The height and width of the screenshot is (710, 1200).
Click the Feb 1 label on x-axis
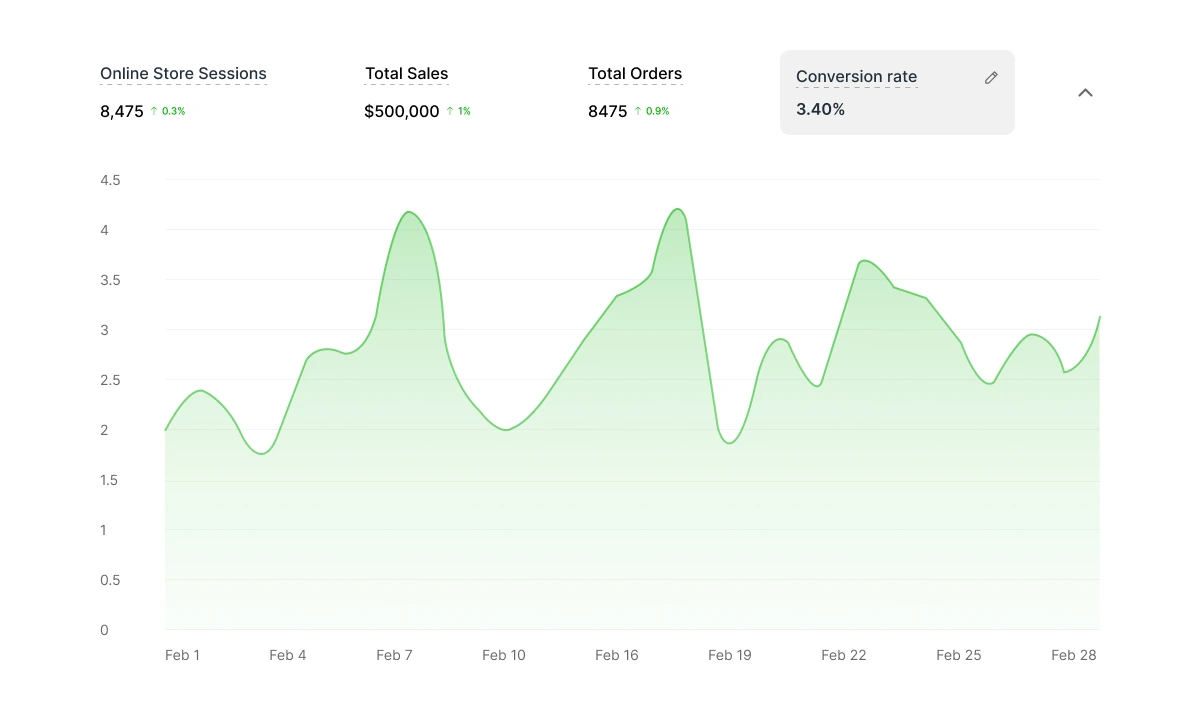(182, 655)
